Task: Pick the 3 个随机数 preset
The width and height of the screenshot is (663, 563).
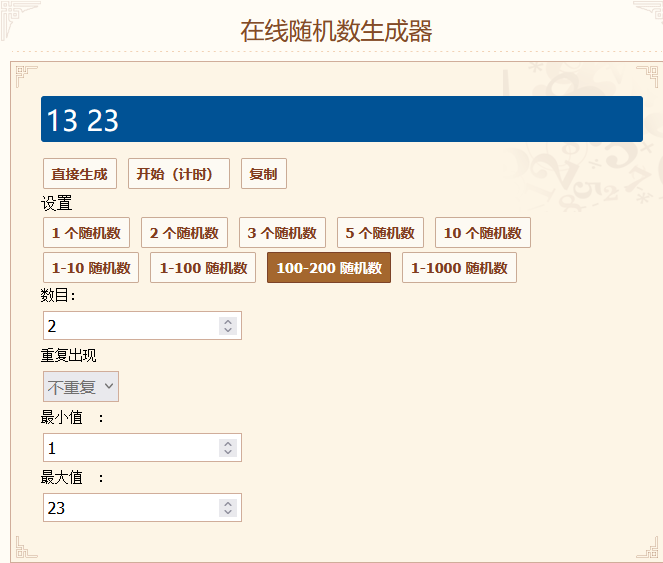Action: (282, 233)
